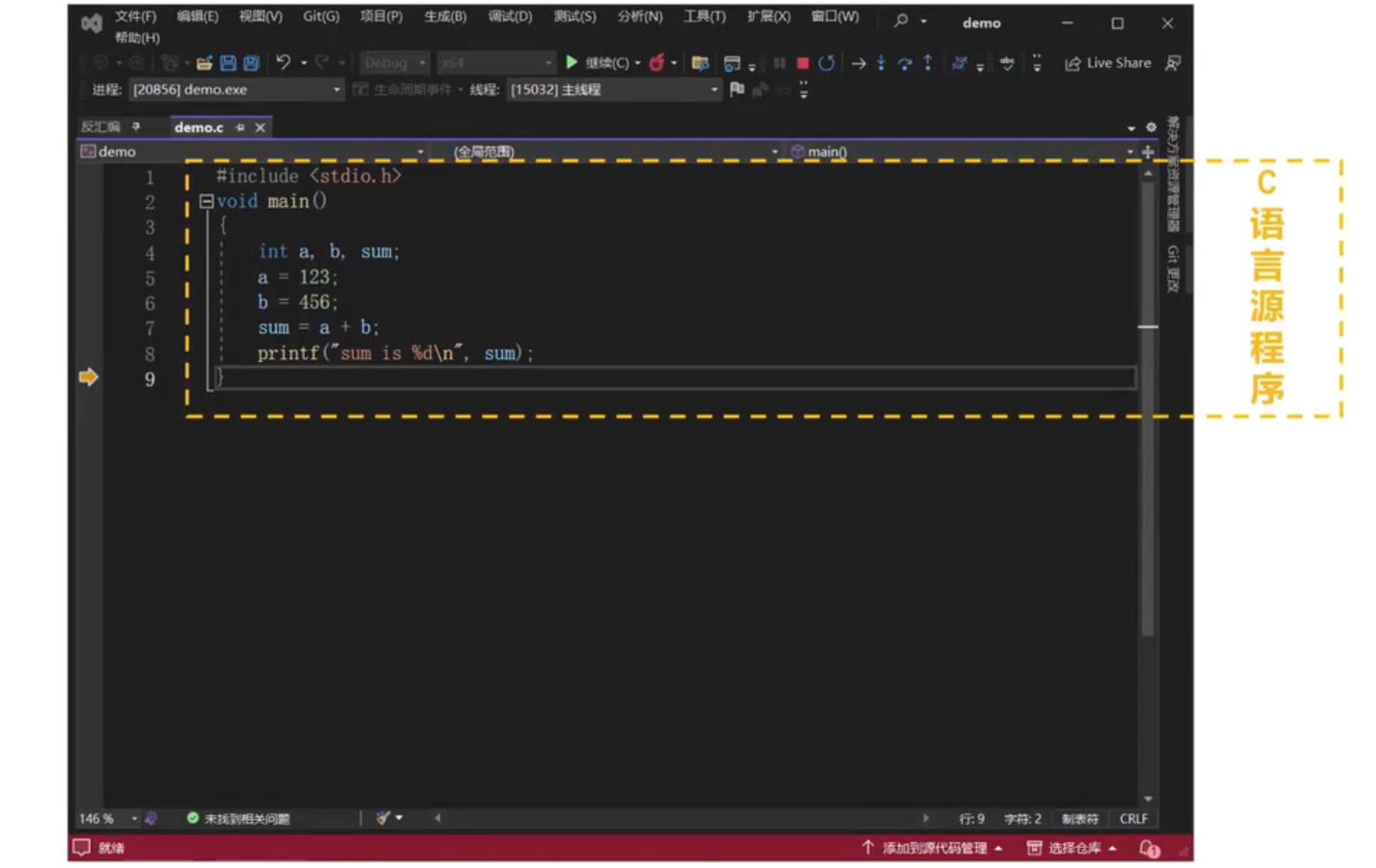Open the 146 % zoom level dropdown
This screenshot has height=868, width=1376.
[x=134, y=819]
